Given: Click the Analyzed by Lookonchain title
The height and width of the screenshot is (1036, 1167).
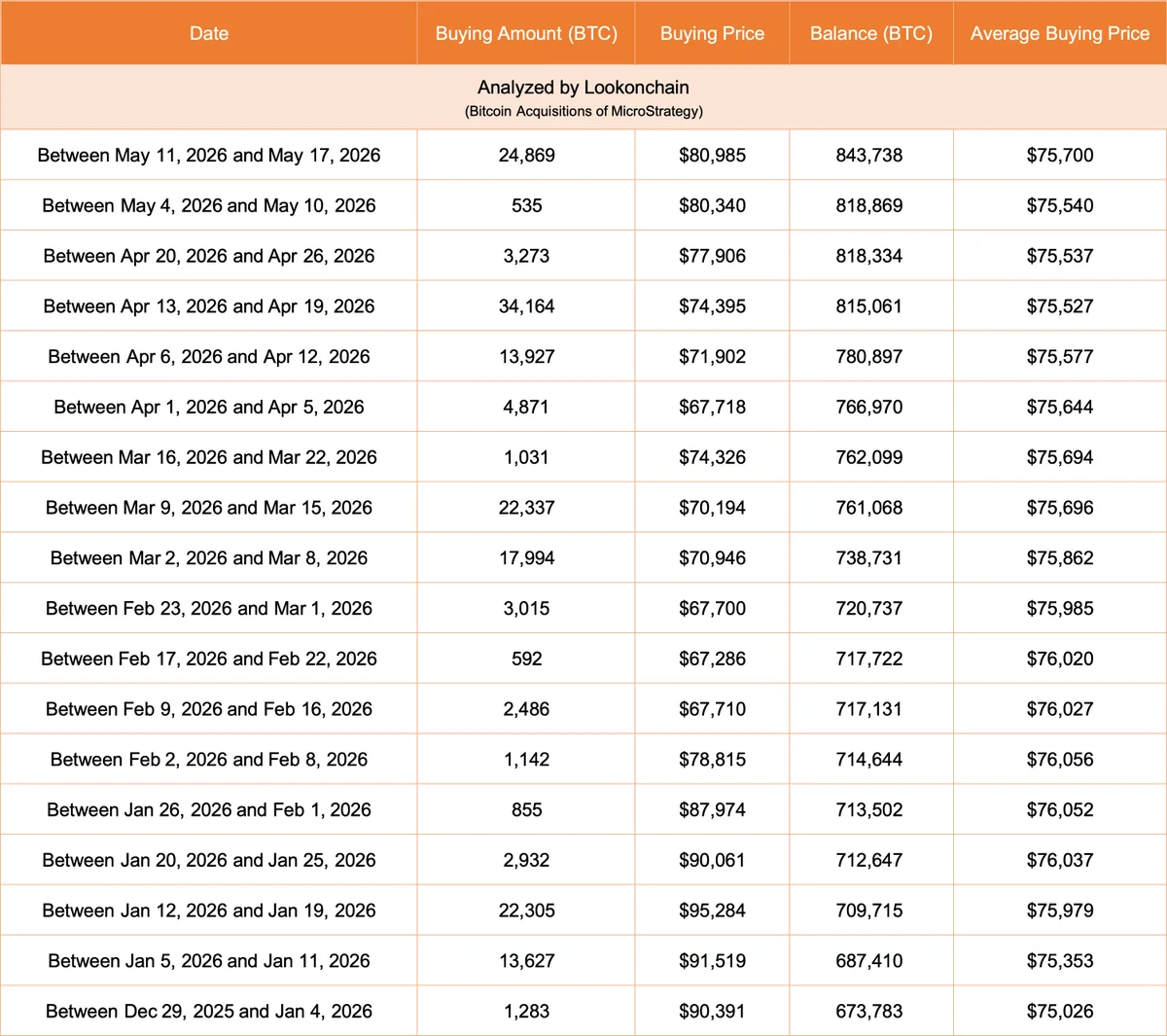Looking at the screenshot, I should (x=583, y=88).
